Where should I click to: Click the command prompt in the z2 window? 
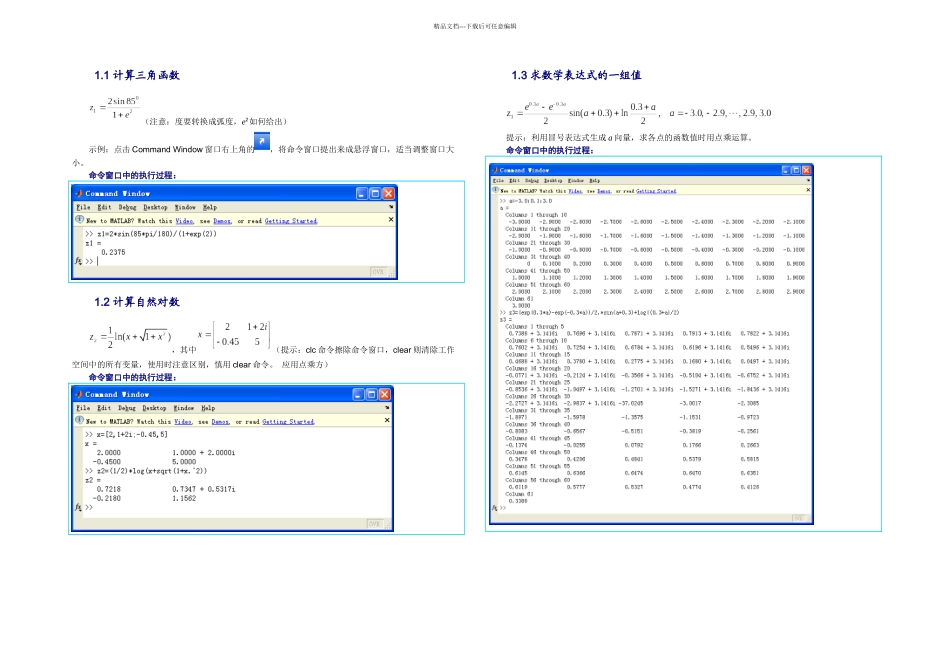coord(88,507)
